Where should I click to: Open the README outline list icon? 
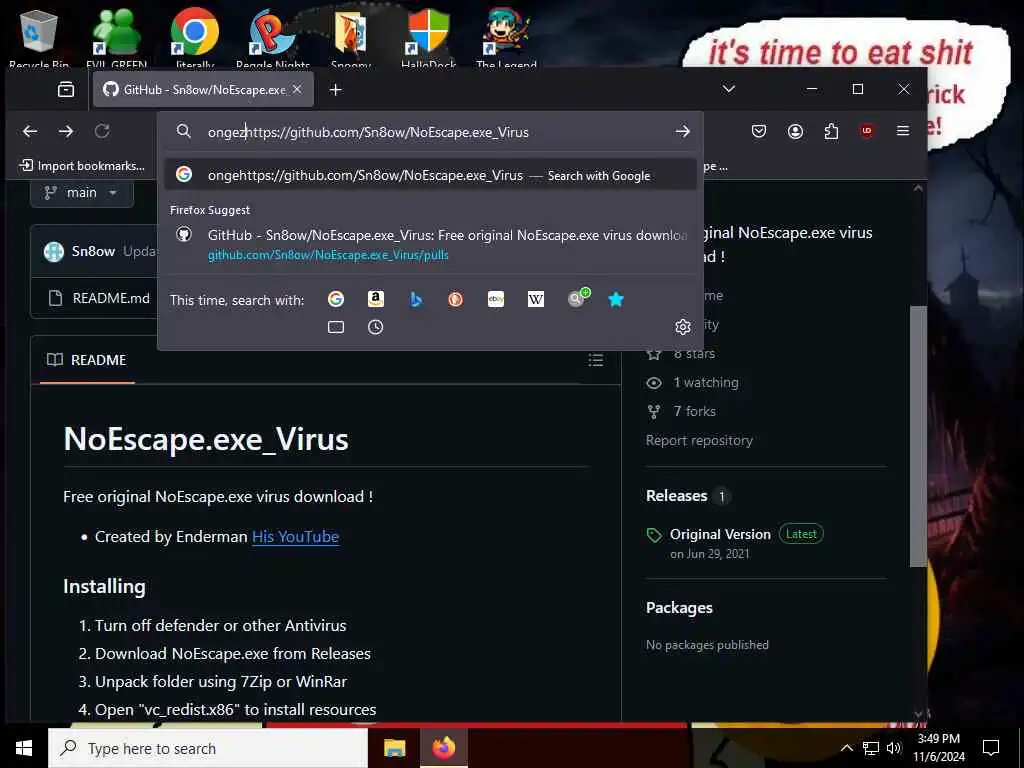click(596, 360)
